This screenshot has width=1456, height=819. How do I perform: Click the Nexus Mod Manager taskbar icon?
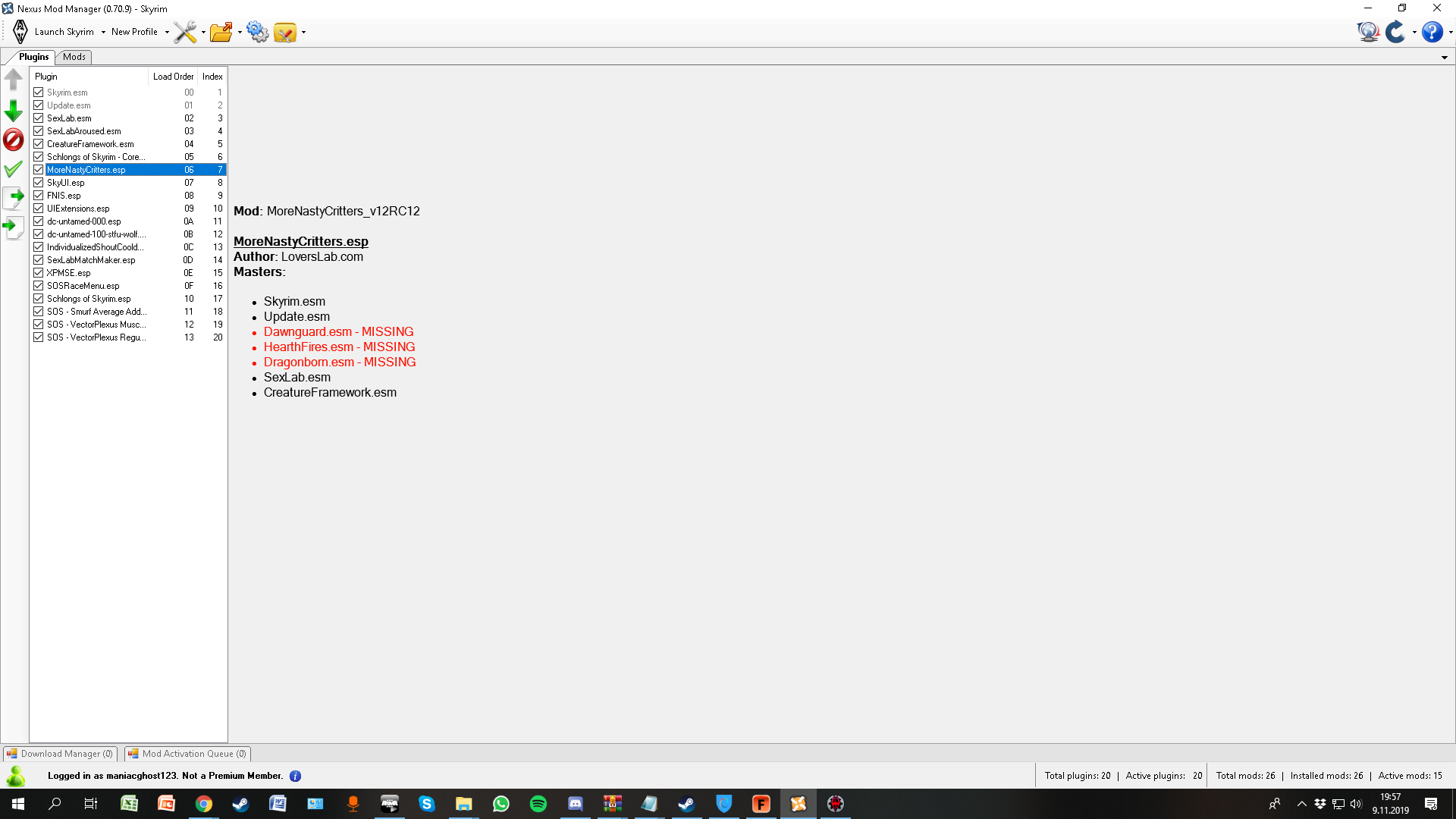tap(799, 804)
